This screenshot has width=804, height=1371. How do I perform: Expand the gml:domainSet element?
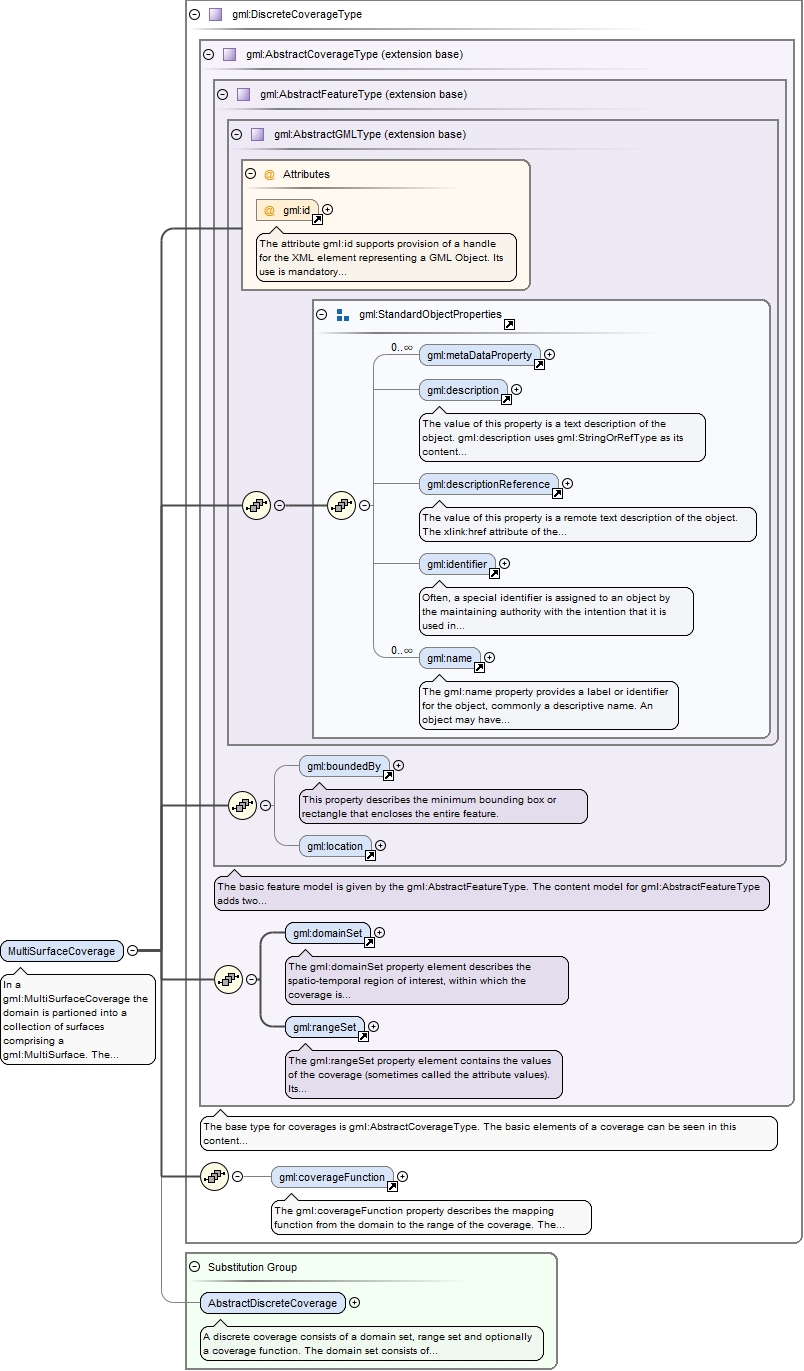[x=379, y=933]
